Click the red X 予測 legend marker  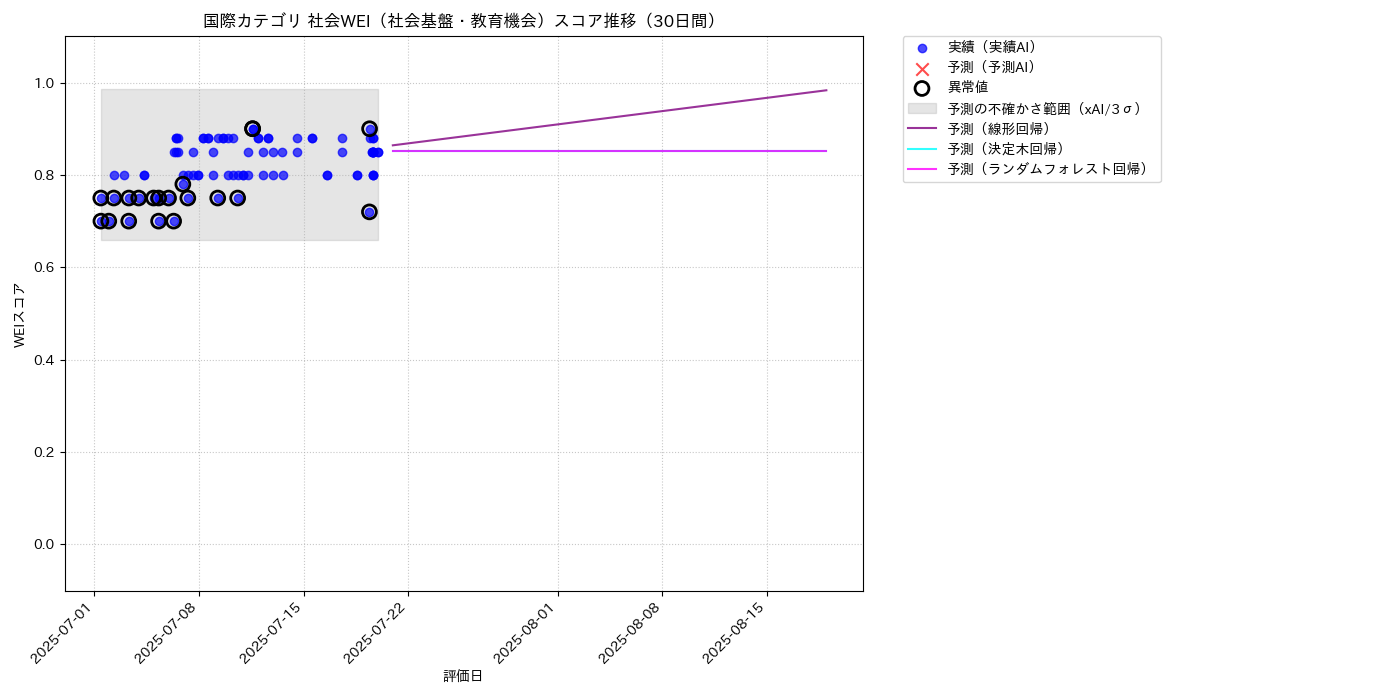click(x=922, y=68)
